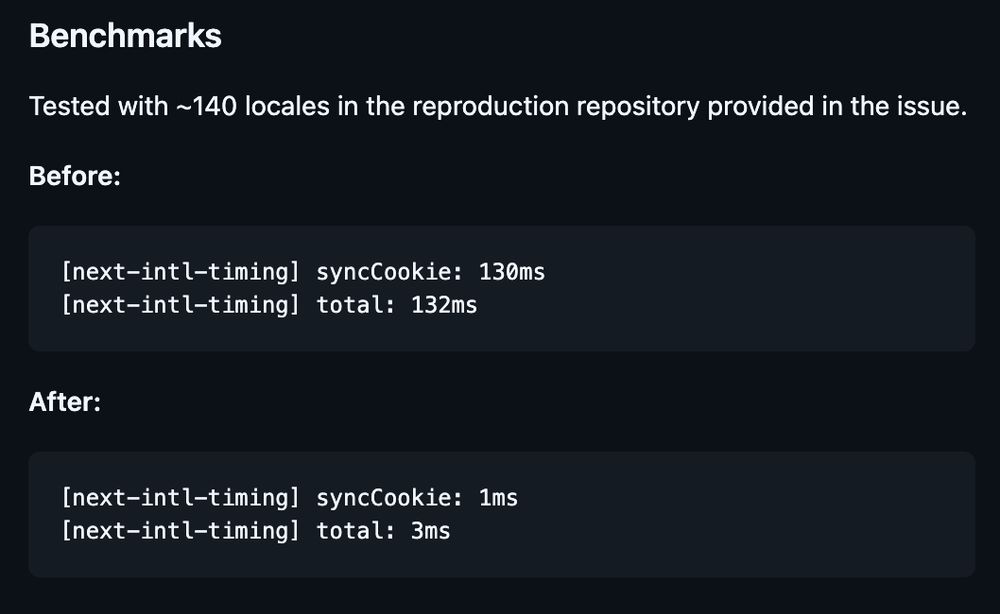Click the 132ms total value
Screen dimensions: 1000x614
point(444,305)
